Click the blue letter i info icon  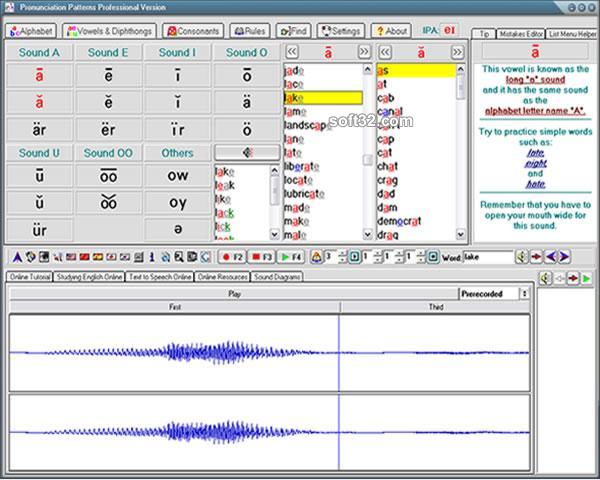152,257
